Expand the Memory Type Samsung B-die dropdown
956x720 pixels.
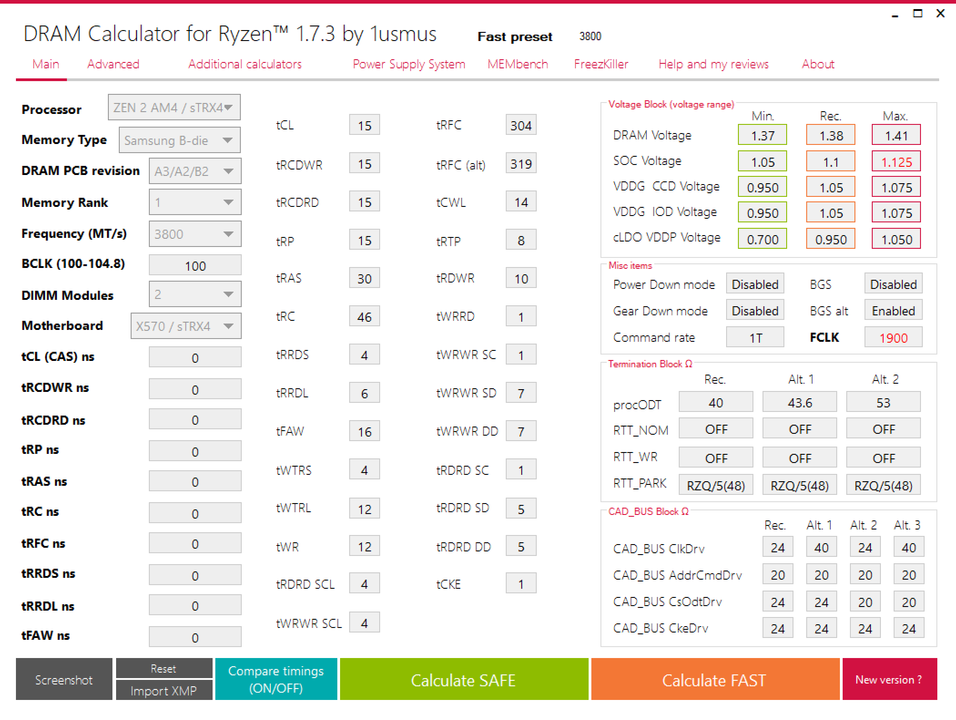pos(179,140)
